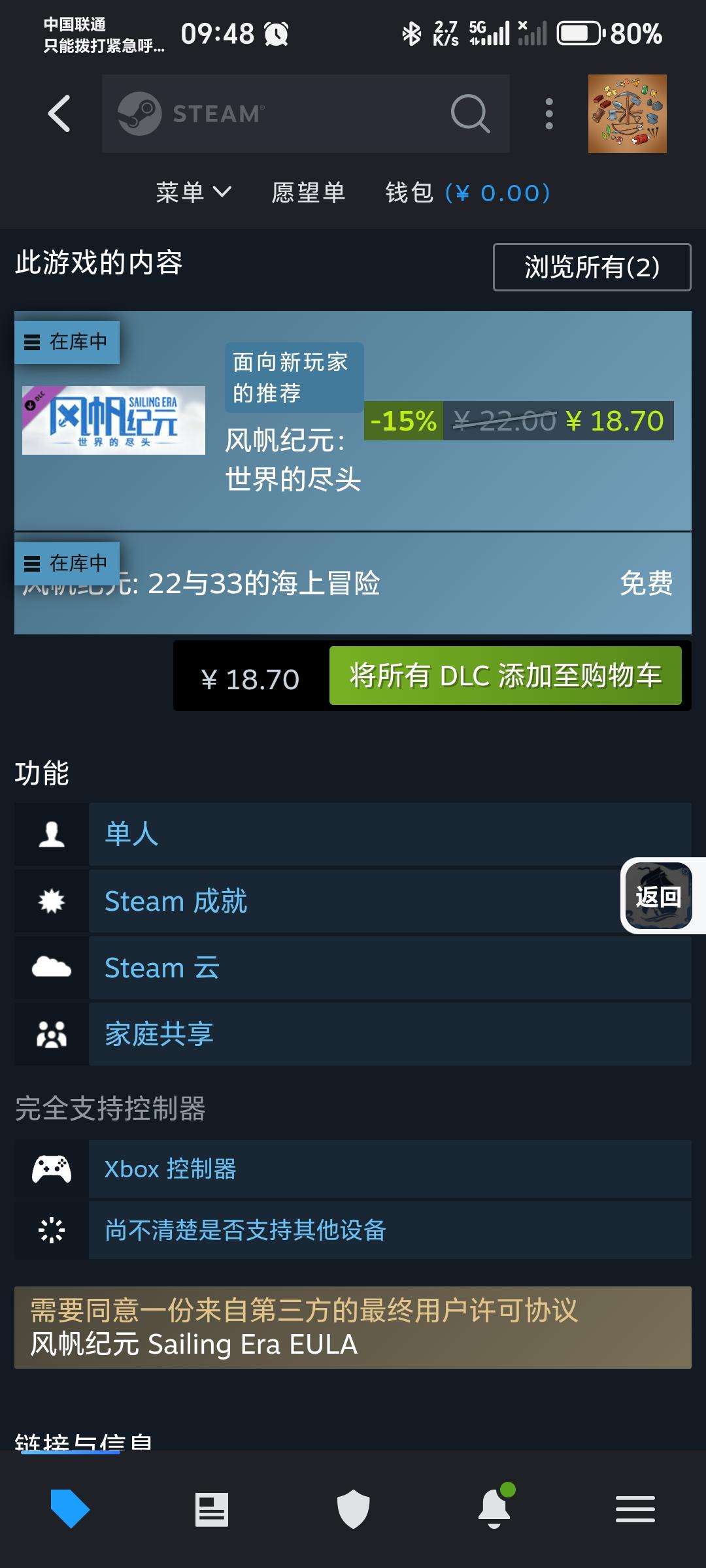Click the Steam 云 cloud icon

point(52,967)
